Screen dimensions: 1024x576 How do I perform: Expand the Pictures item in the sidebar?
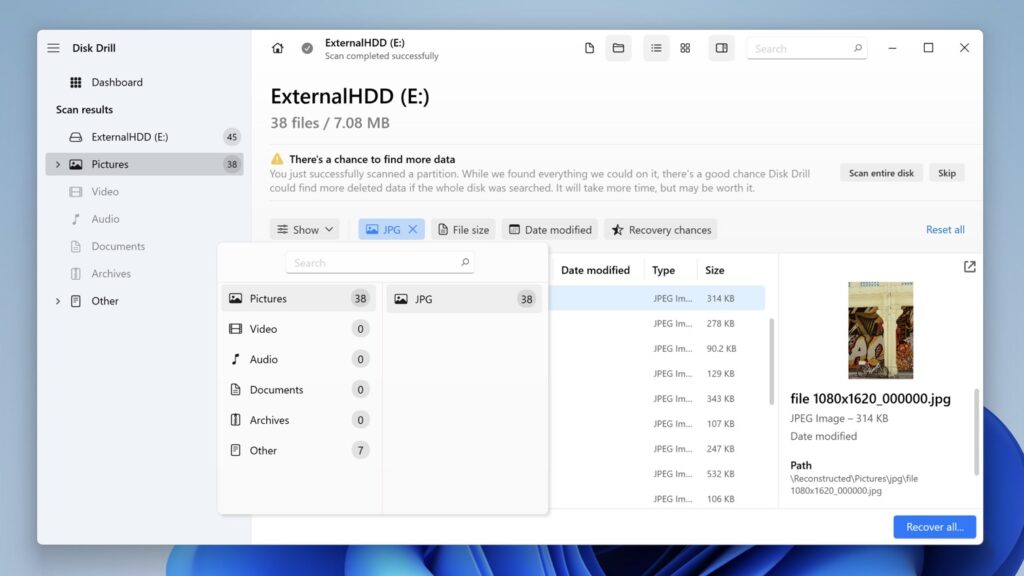(x=58, y=164)
